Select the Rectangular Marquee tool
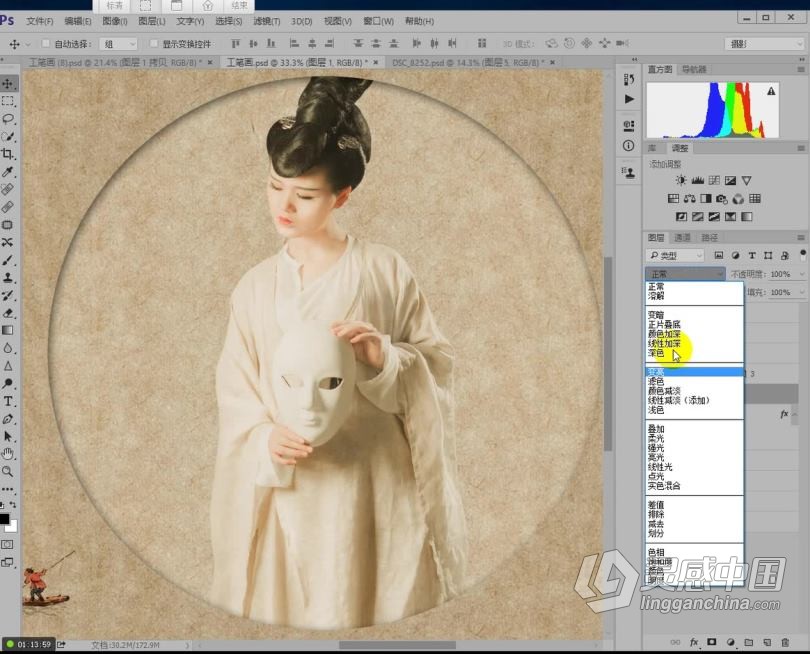810x654 pixels. tap(8, 101)
